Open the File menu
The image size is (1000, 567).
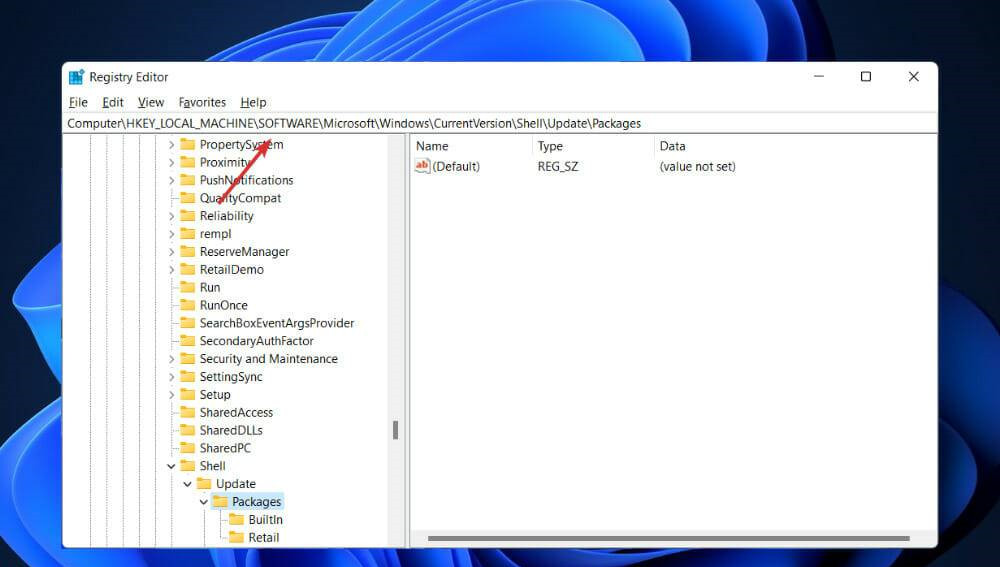click(78, 102)
